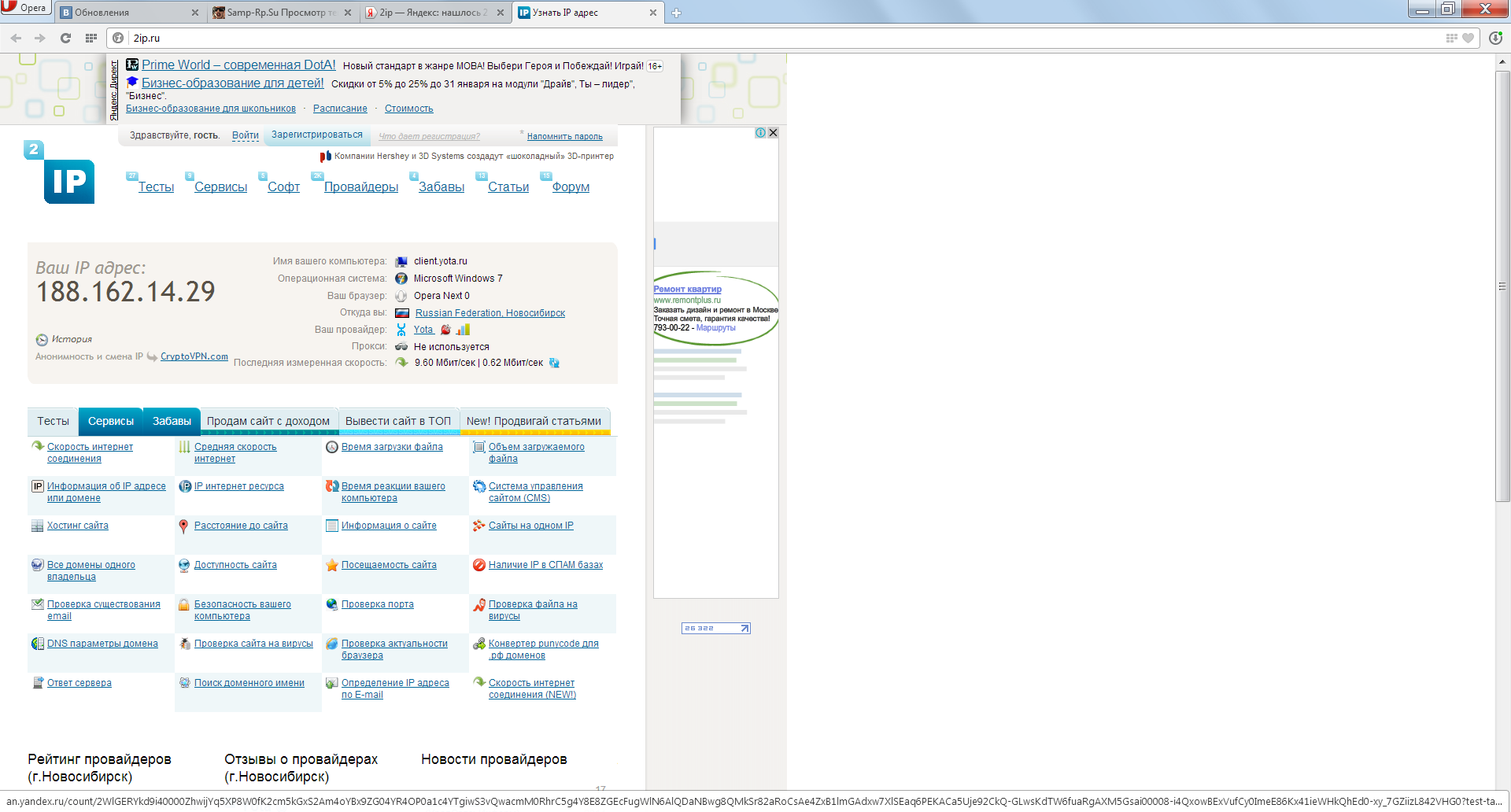
Task: Open Хостинг сайта link
Action: point(78,526)
